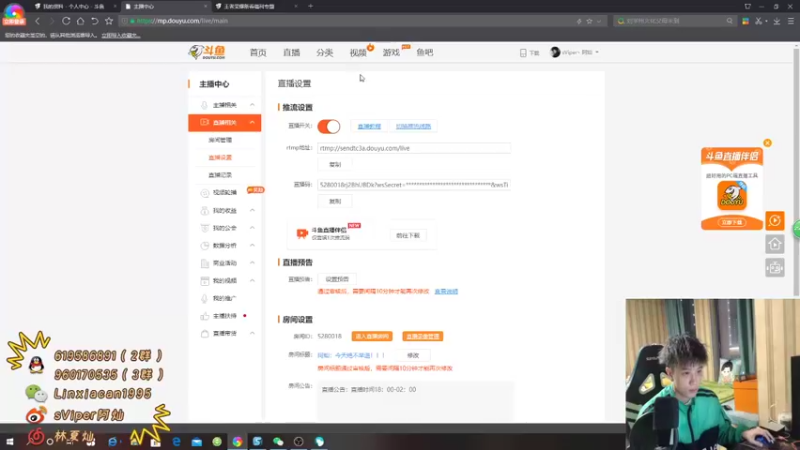The height and width of the screenshot is (450, 800).
Task: Open the browser downloads icon
Action: [x=777, y=21]
